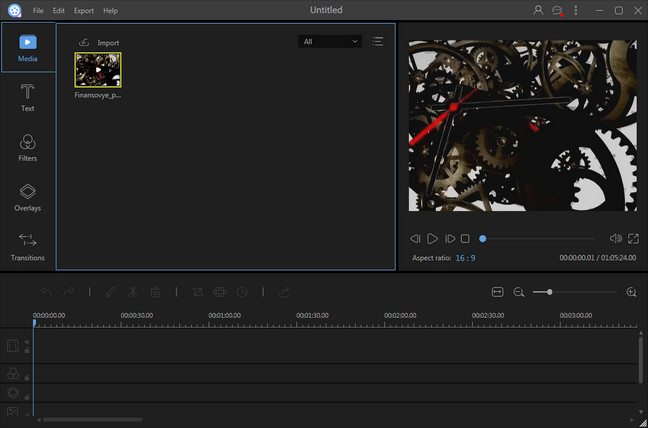Play the preview video
The height and width of the screenshot is (428, 648).
coord(432,239)
